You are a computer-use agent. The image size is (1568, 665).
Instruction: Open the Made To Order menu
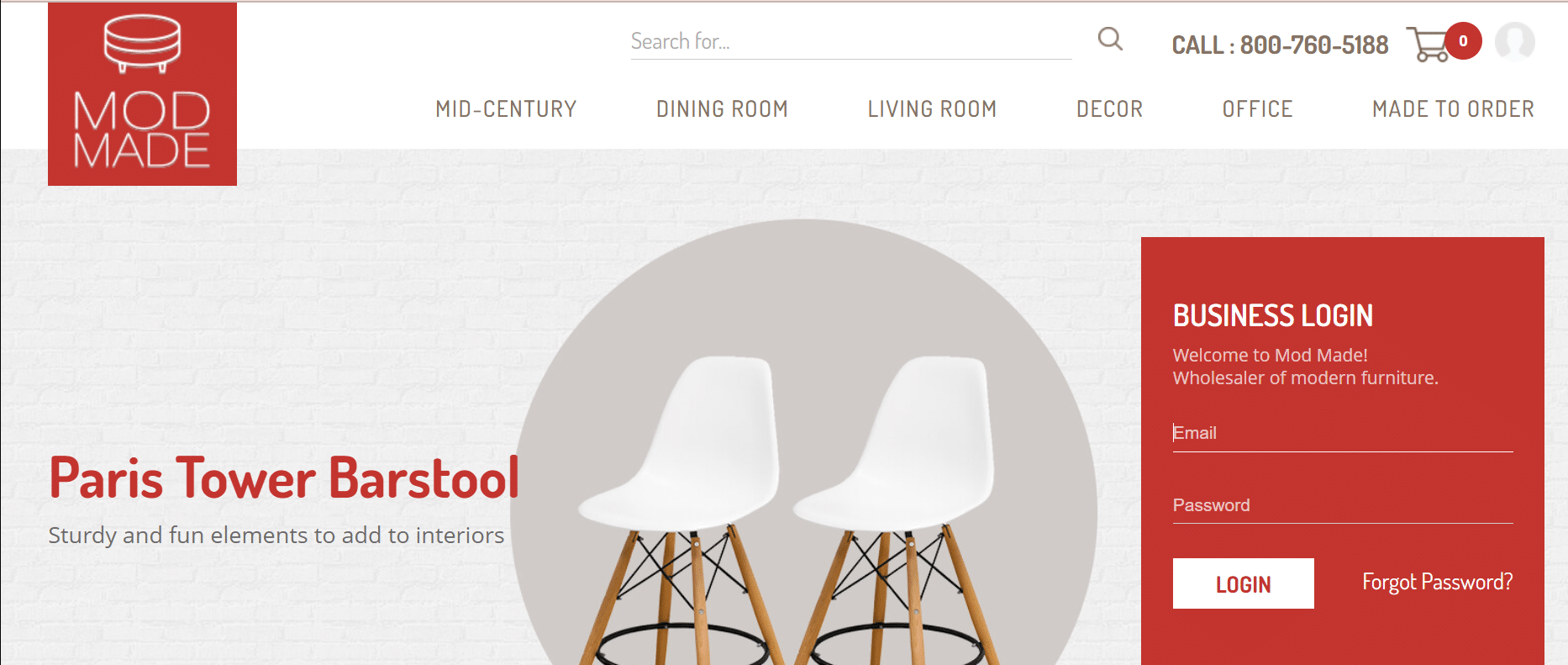click(1453, 109)
